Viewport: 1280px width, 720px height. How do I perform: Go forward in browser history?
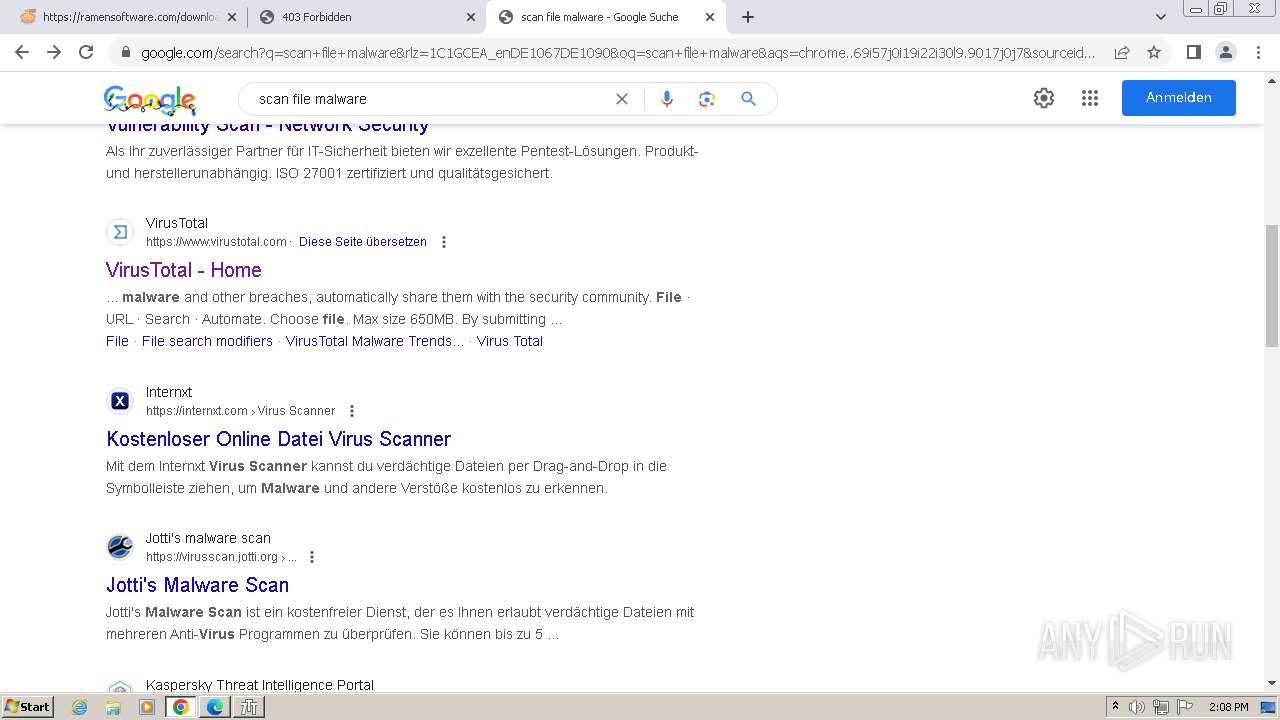54,52
